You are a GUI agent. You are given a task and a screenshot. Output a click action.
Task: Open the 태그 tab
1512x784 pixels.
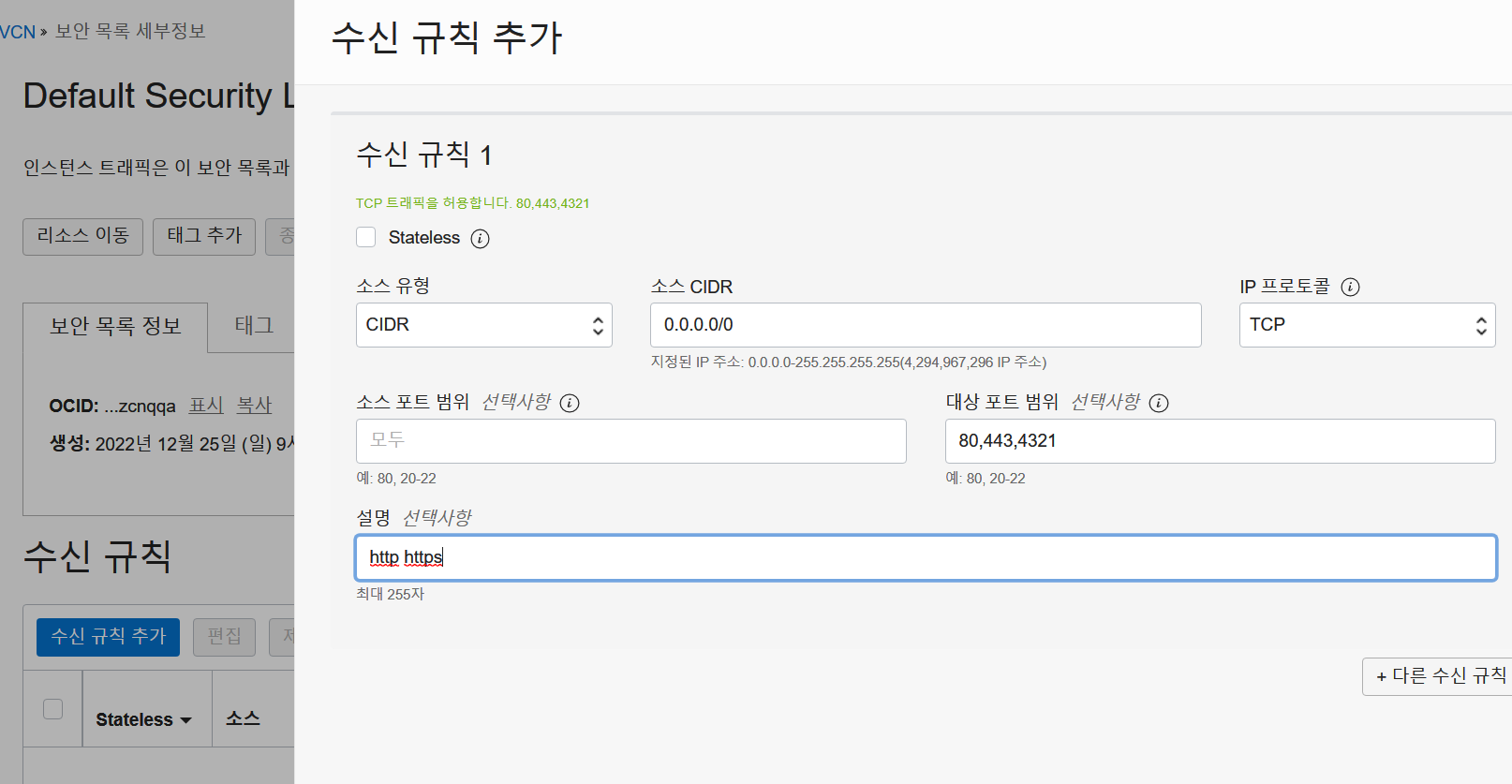254,326
